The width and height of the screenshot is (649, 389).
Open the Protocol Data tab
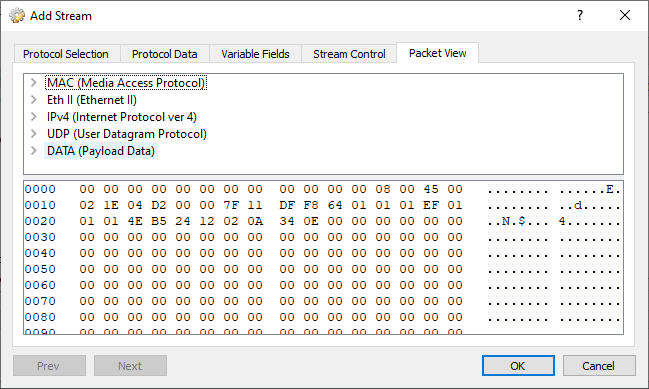pos(164,54)
